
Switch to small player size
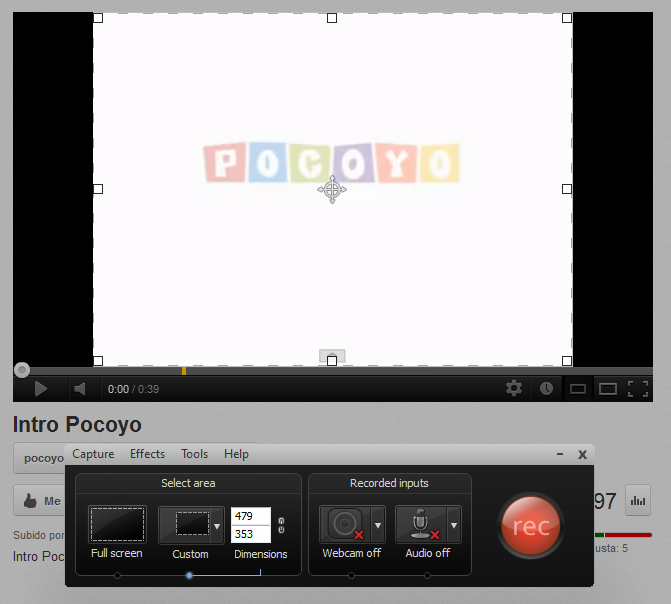tap(578, 389)
